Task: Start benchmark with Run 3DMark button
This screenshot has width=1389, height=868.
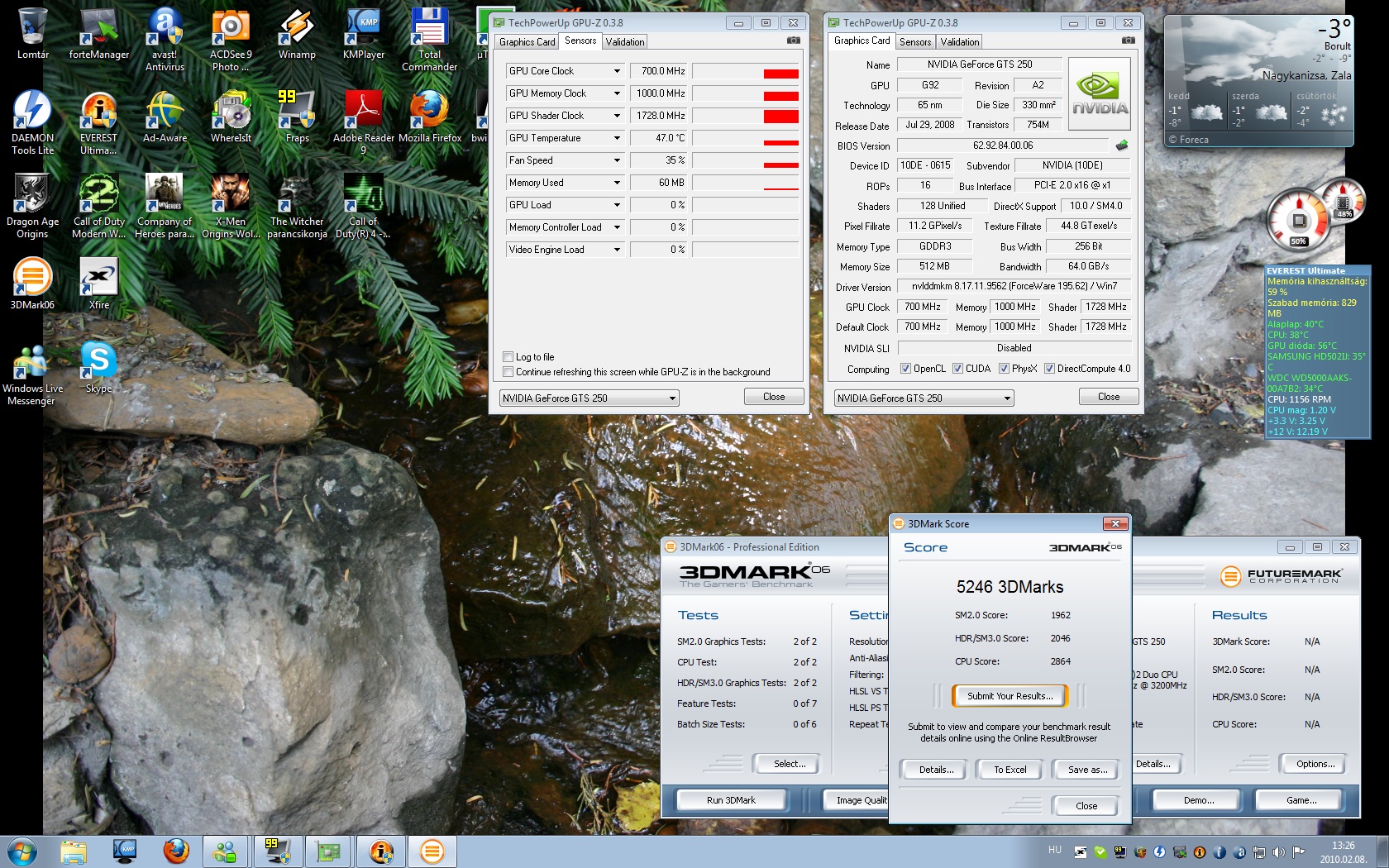Action: (731, 800)
